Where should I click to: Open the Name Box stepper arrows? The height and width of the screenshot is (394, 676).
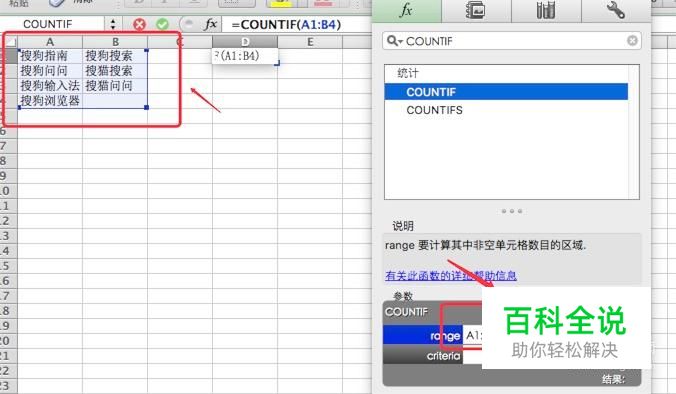tap(113, 24)
